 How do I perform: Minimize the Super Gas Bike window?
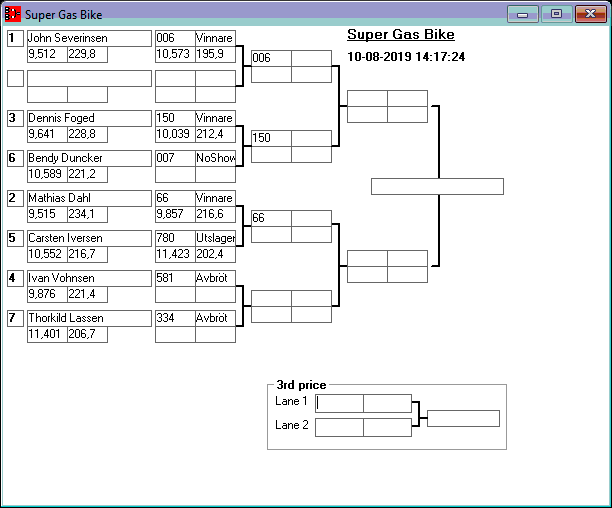522,14
